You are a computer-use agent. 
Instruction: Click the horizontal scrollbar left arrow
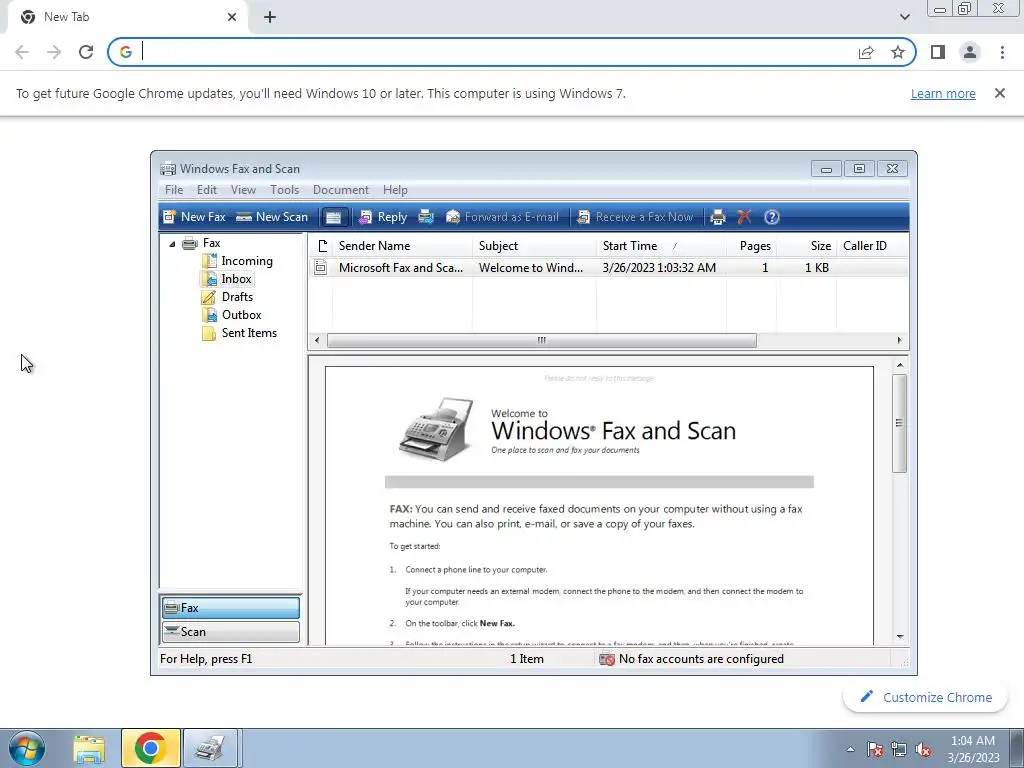317,340
